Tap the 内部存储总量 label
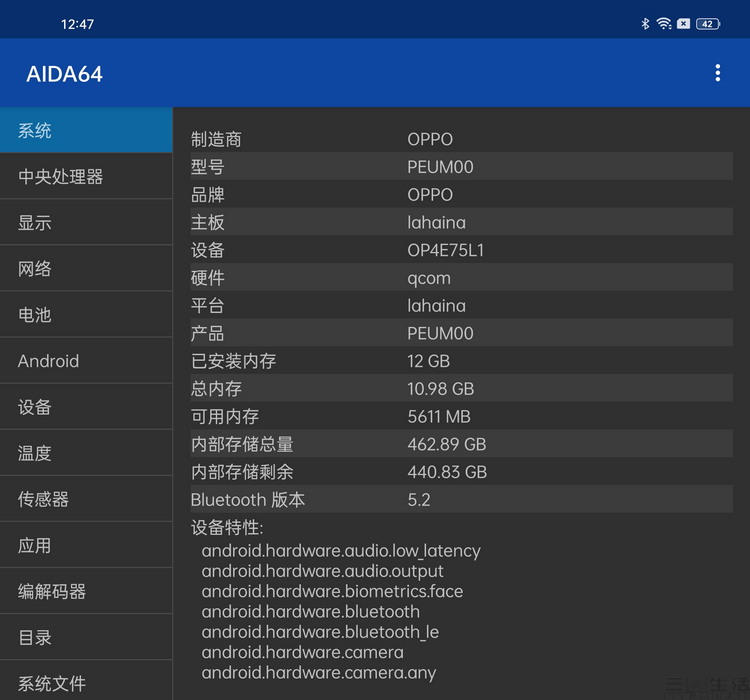750x700 pixels. coord(242,444)
